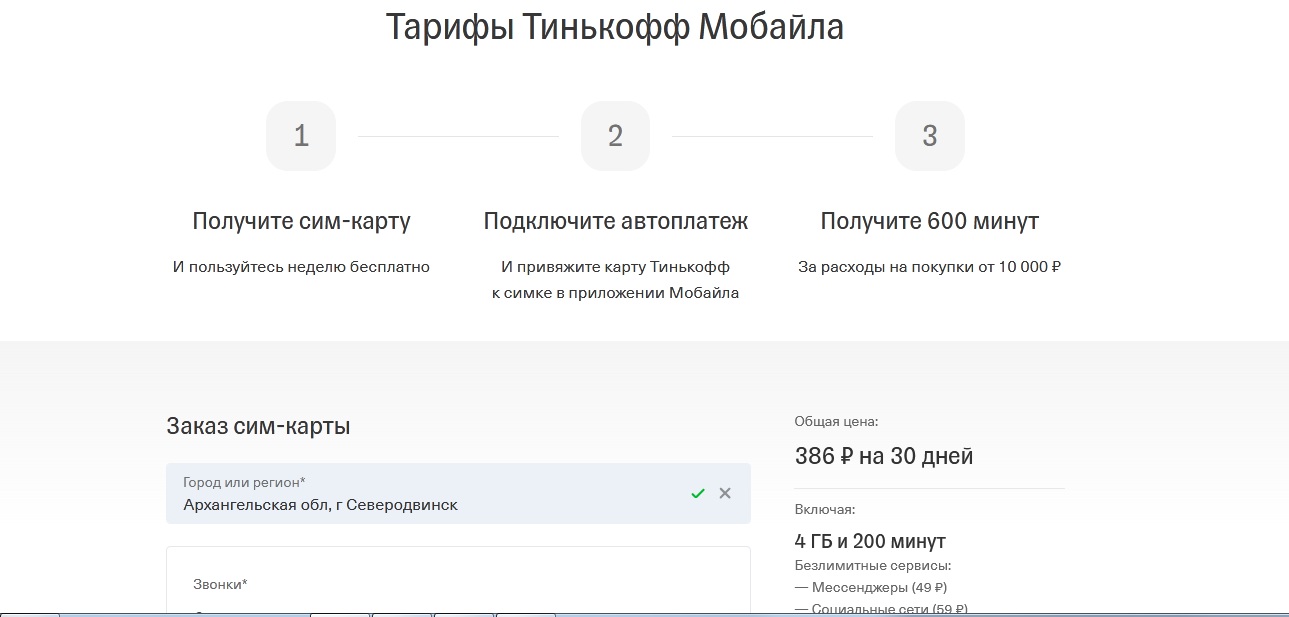Viewport: 1289px width, 617px height.
Task: Click the 'Заказ сим-карты' heading
Action: [x=258, y=427]
